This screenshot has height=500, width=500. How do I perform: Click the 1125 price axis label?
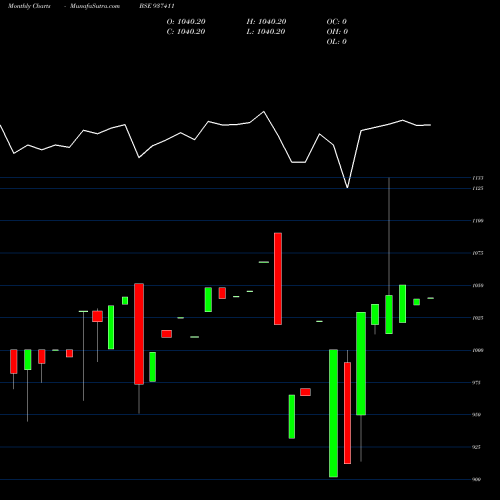click(x=478, y=188)
